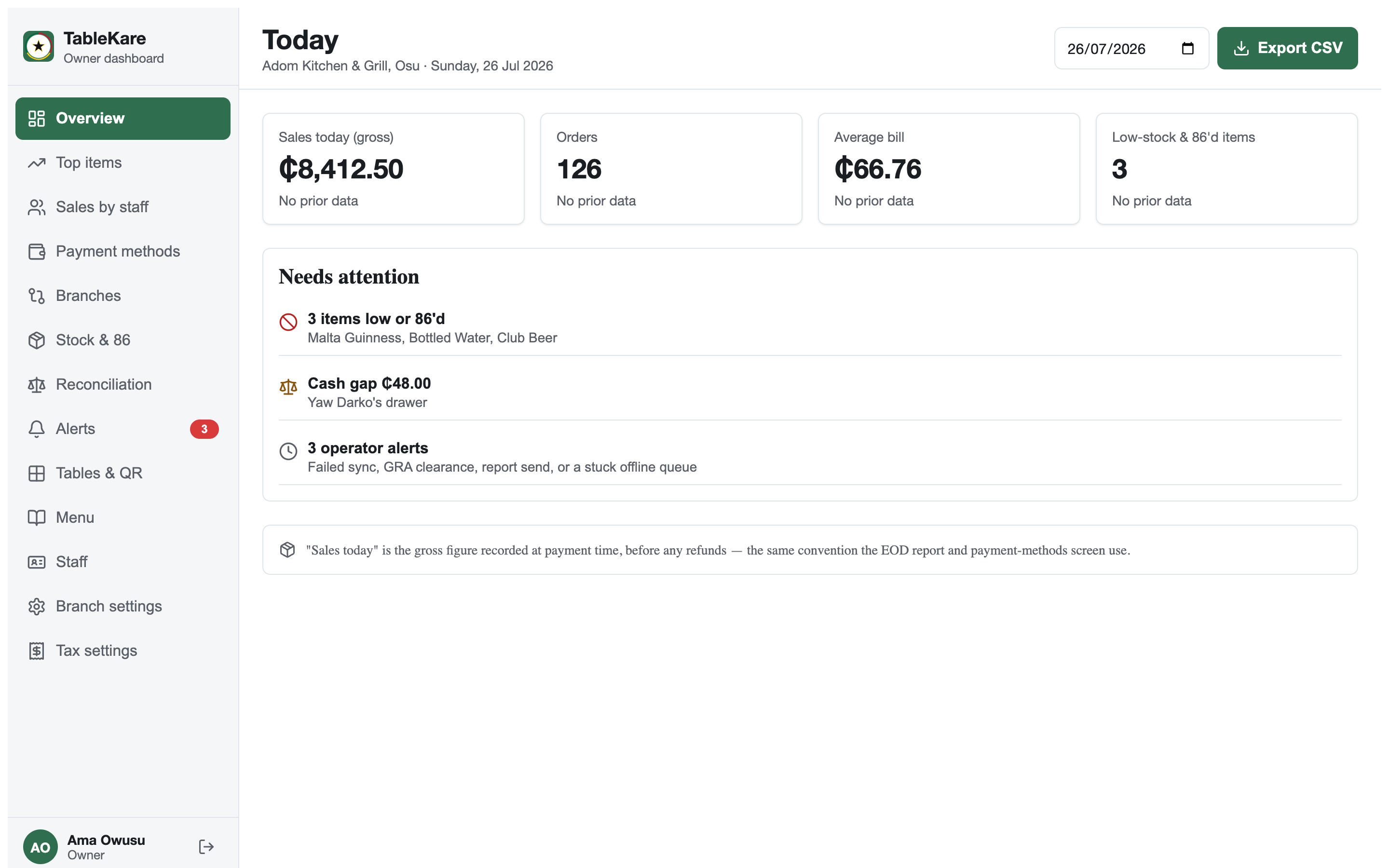Open Tables & QR
This screenshot has height=868, width=1389.
(123, 473)
